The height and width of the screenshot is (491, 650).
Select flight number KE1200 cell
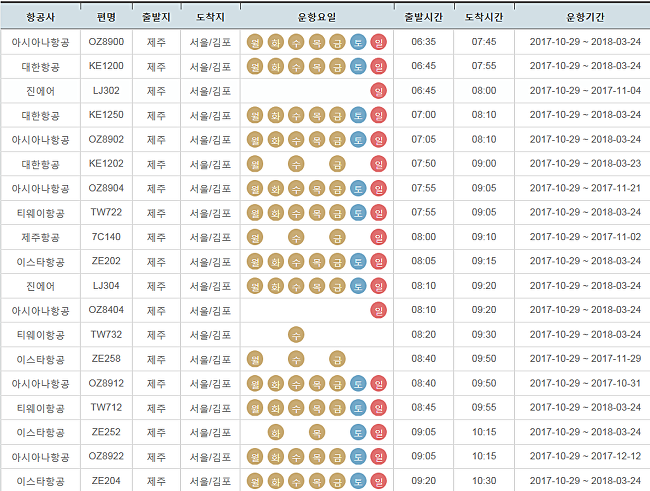106,66
